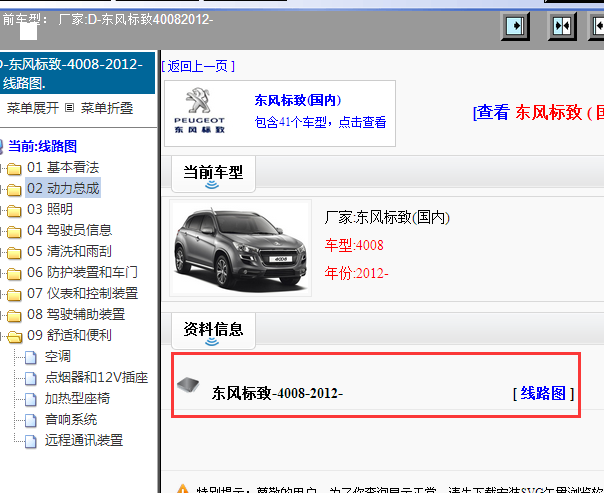Click 菜单折叠 to collapse all menus
Image resolution: width=604 pixels, height=493 pixels.
point(107,108)
